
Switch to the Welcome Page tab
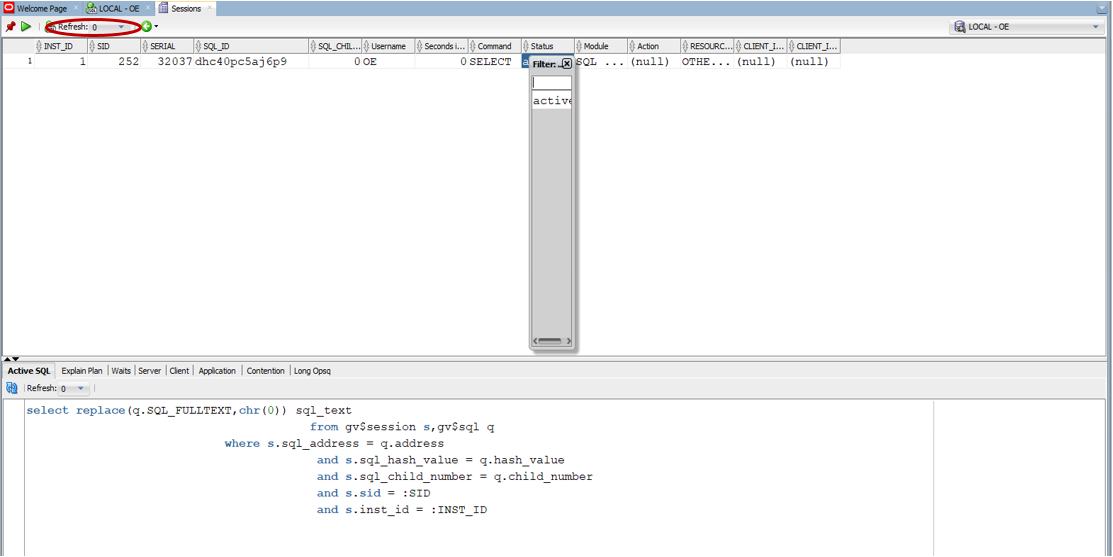point(41,9)
